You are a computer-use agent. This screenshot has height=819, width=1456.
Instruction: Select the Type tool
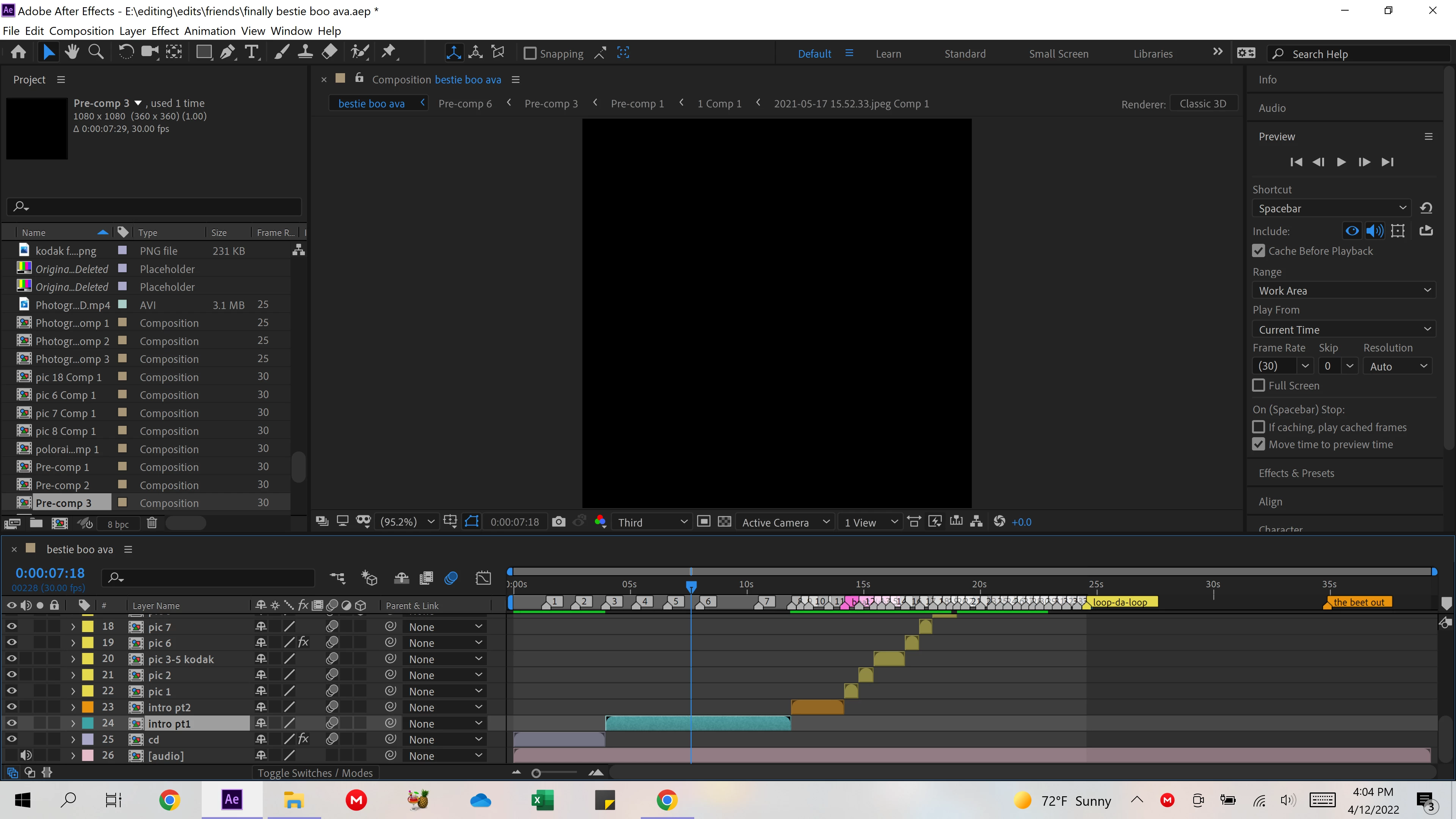(251, 53)
